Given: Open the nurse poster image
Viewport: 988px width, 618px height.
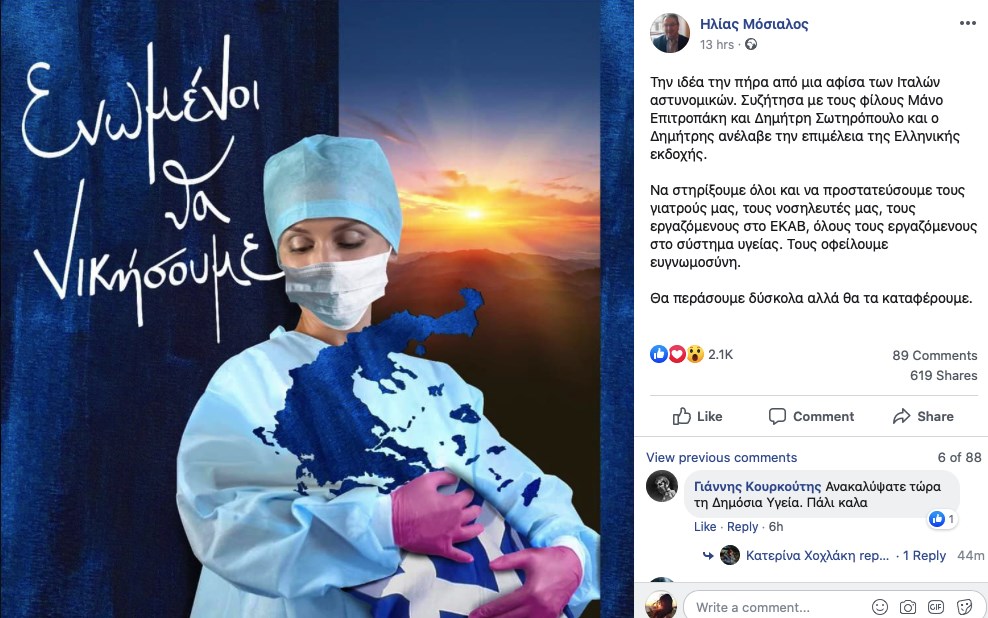Looking at the screenshot, I should 317,309.
